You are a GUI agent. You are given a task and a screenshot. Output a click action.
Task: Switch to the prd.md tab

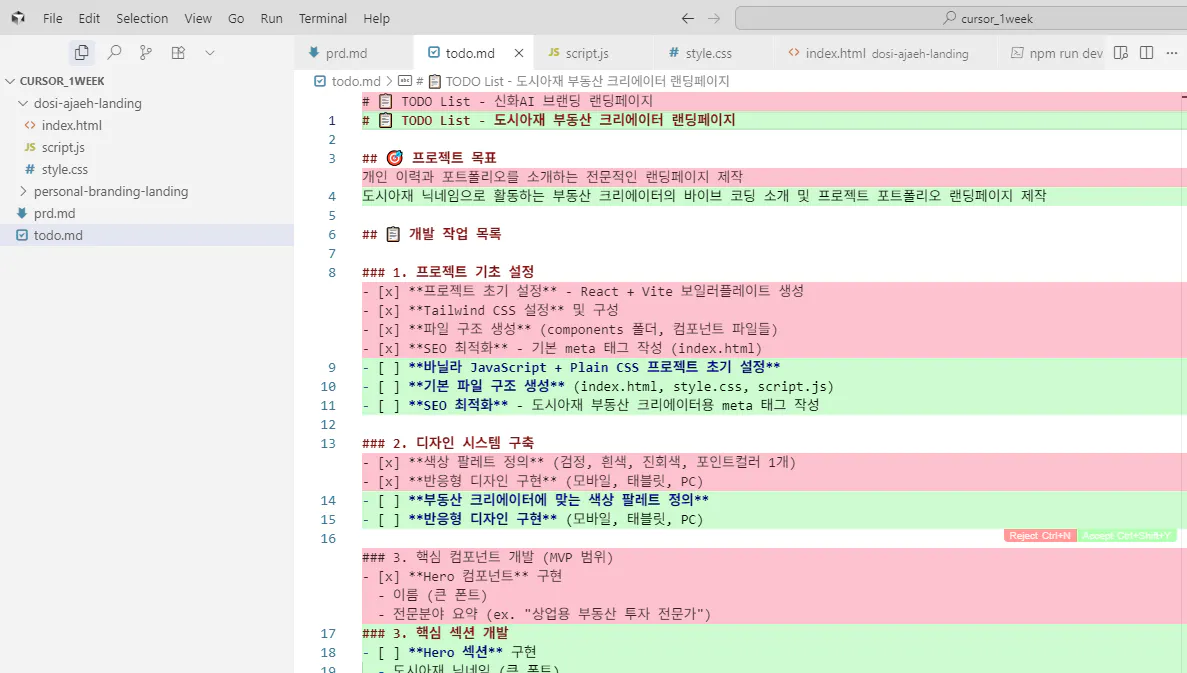click(354, 53)
